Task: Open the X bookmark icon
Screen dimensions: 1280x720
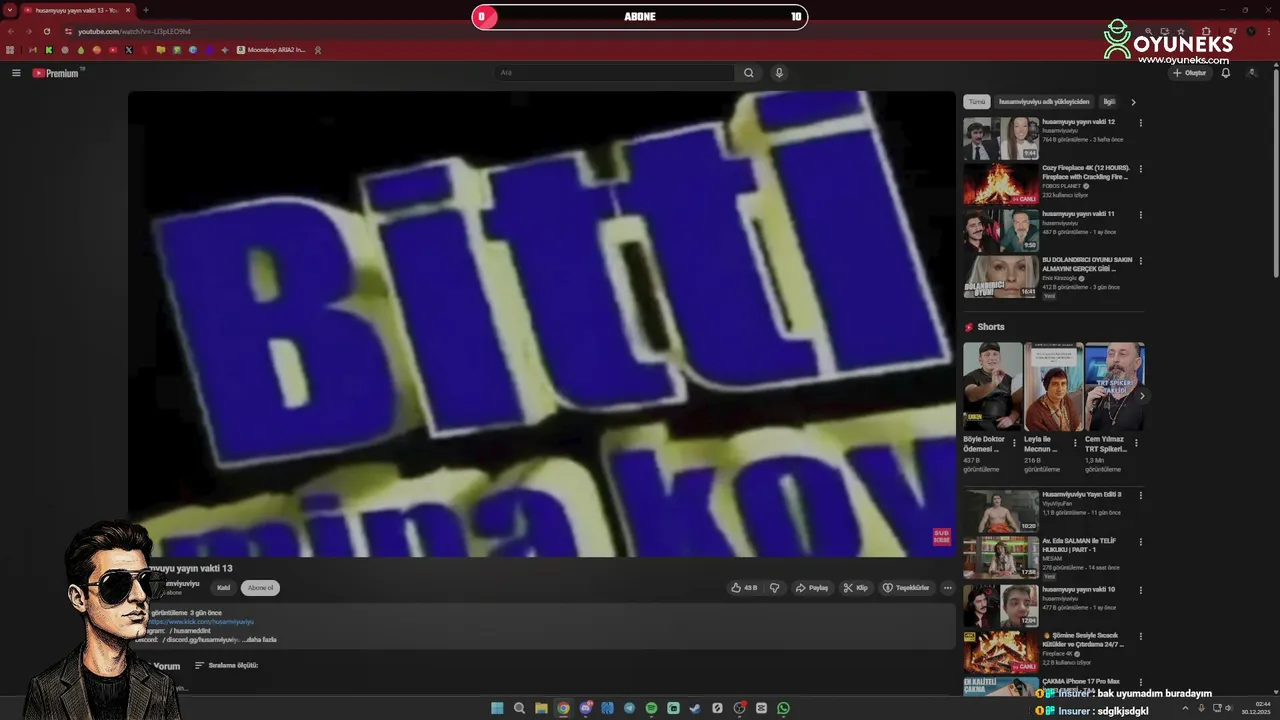Action: point(129,50)
